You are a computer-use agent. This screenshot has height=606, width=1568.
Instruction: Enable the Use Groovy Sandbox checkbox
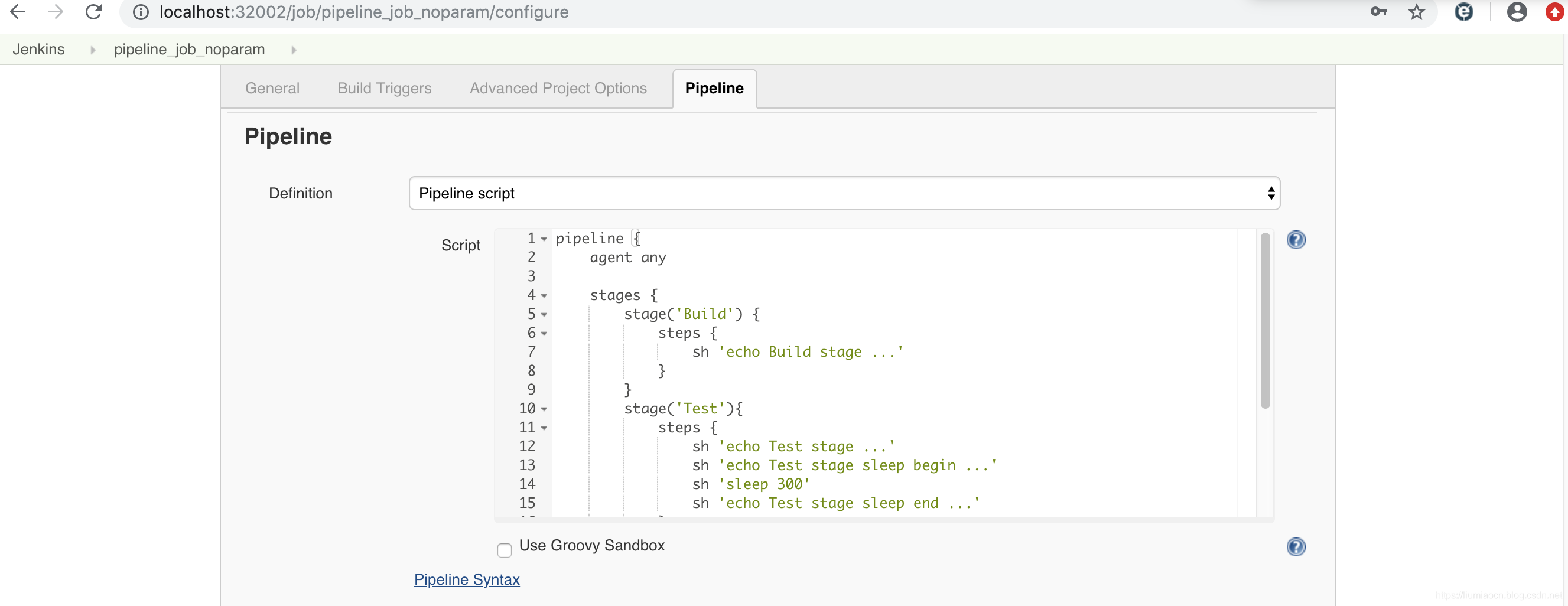click(x=505, y=550)
